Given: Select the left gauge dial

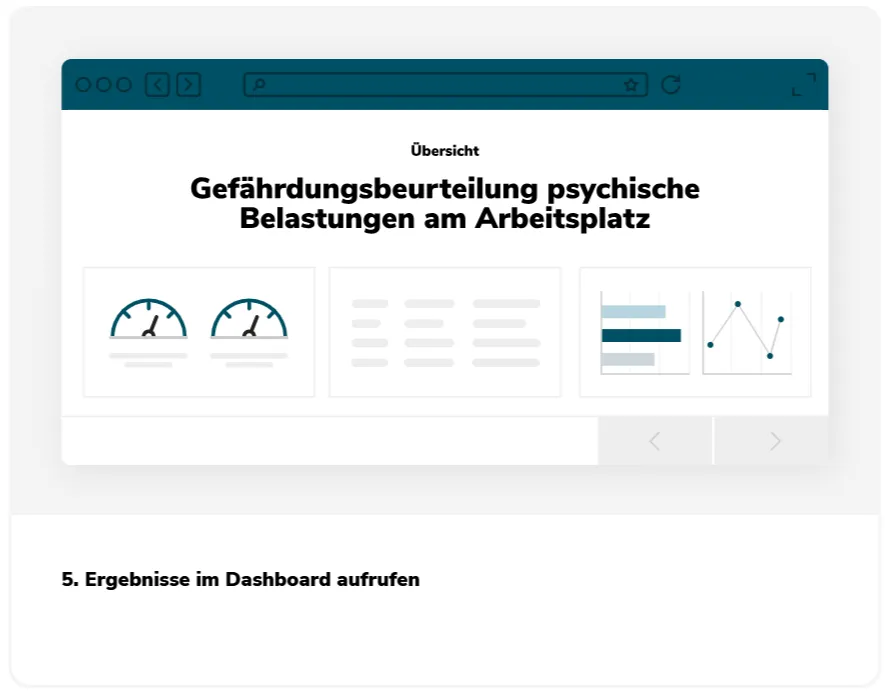Looking at the screenshot, I should (148, 318).
